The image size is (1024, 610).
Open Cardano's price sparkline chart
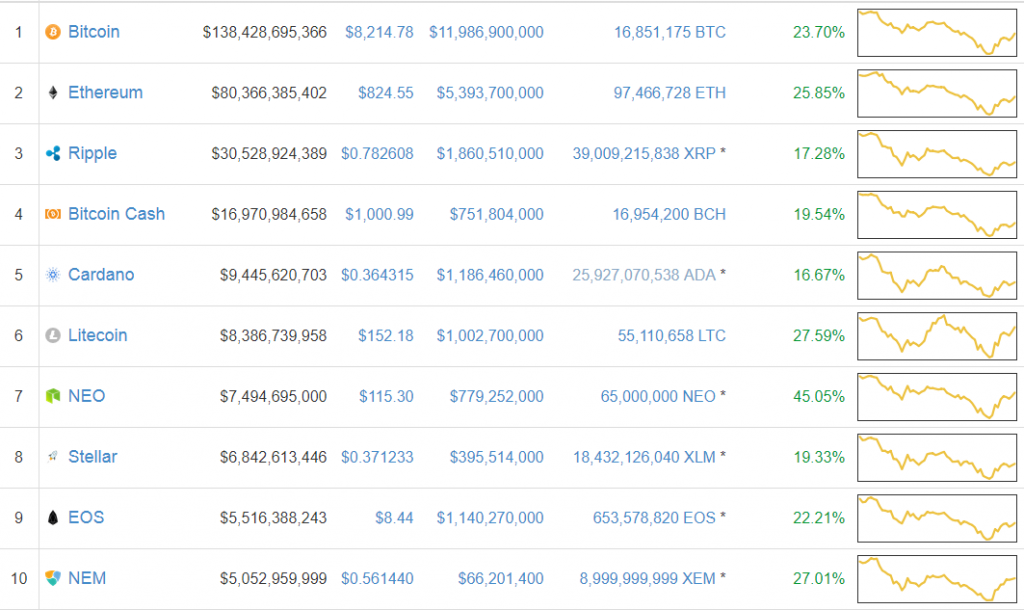937,276
